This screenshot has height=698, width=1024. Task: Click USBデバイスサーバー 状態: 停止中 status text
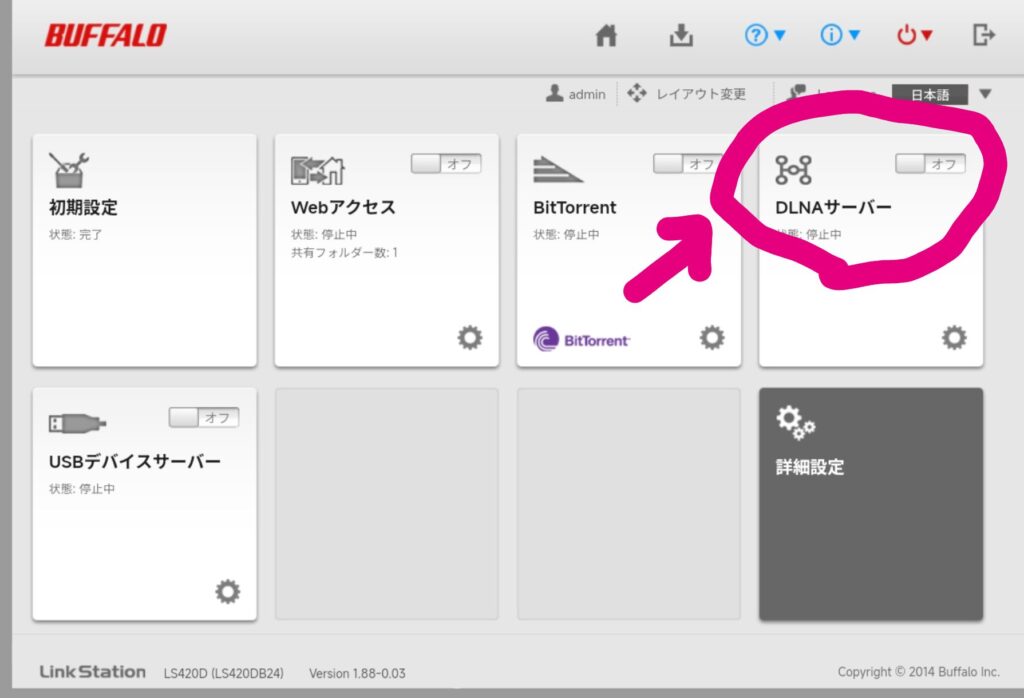pos(82,488)
